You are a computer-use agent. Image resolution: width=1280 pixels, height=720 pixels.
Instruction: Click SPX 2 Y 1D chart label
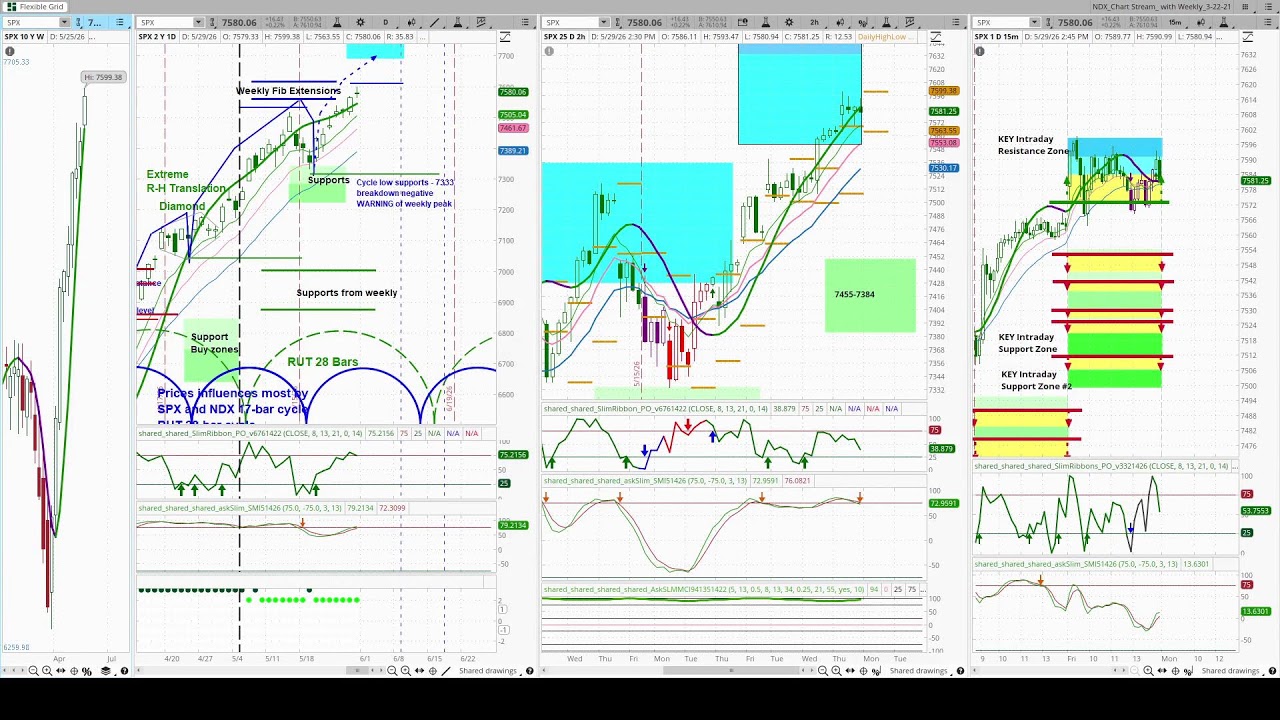tap(157, 37)
